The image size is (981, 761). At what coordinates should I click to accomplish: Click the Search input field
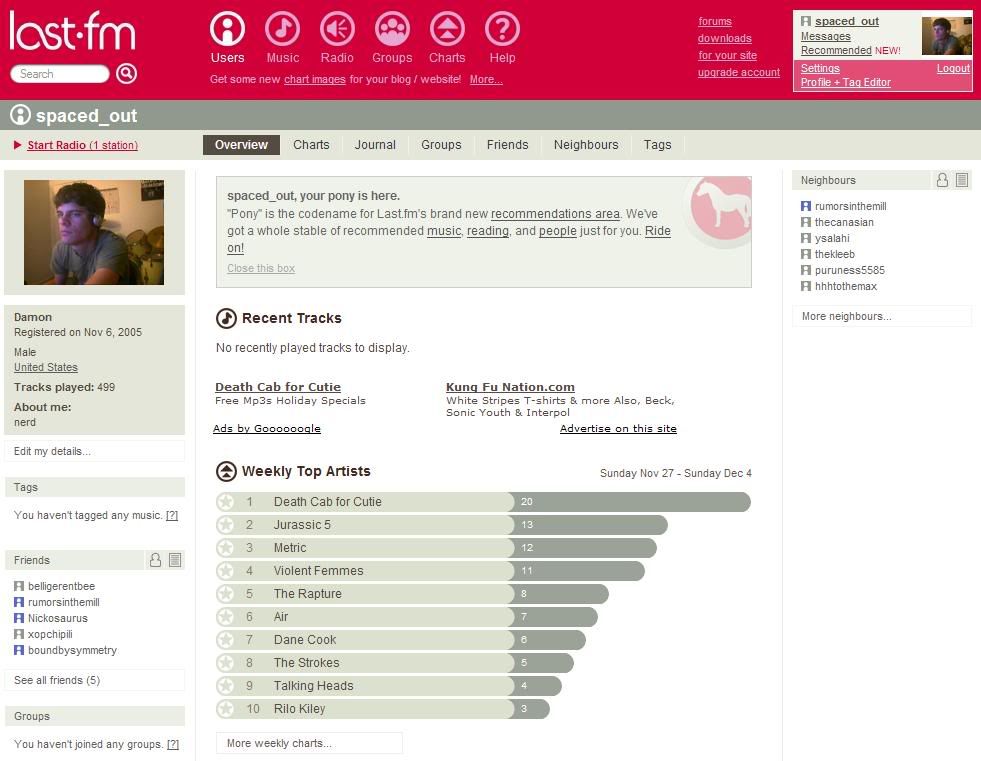point(59,74)
